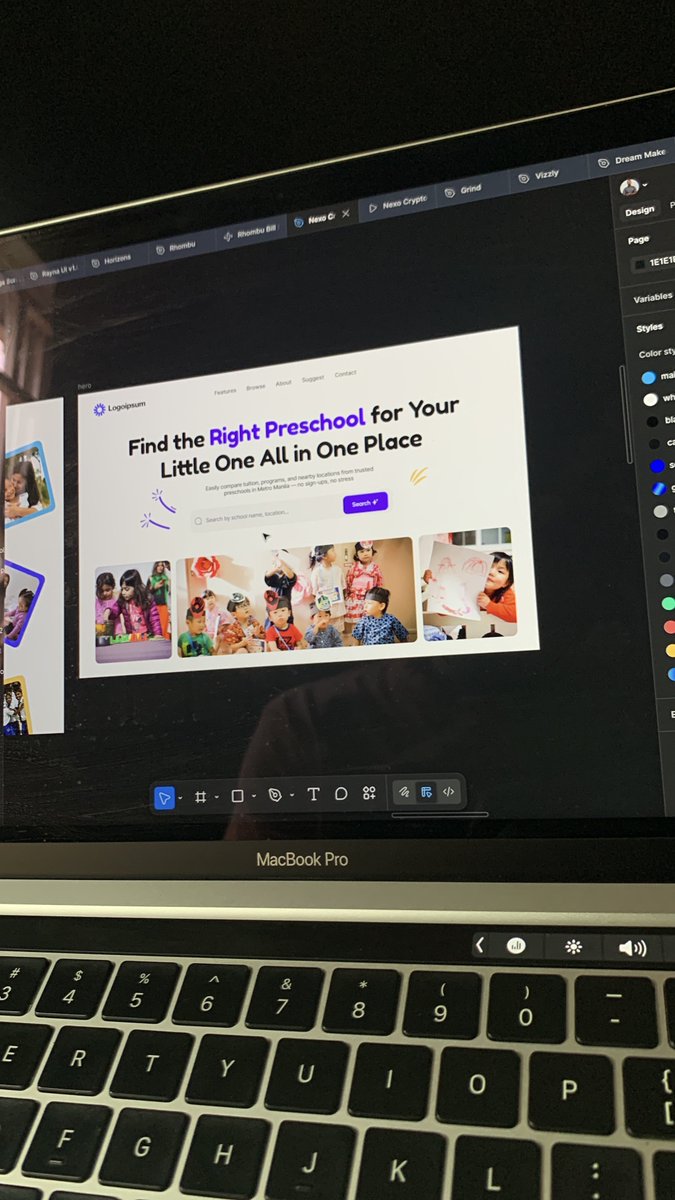The height and width of the screenshot is (1200, 675).
Task: Tap the Touch Bar circular round icon
Action: tap(516, 945)
